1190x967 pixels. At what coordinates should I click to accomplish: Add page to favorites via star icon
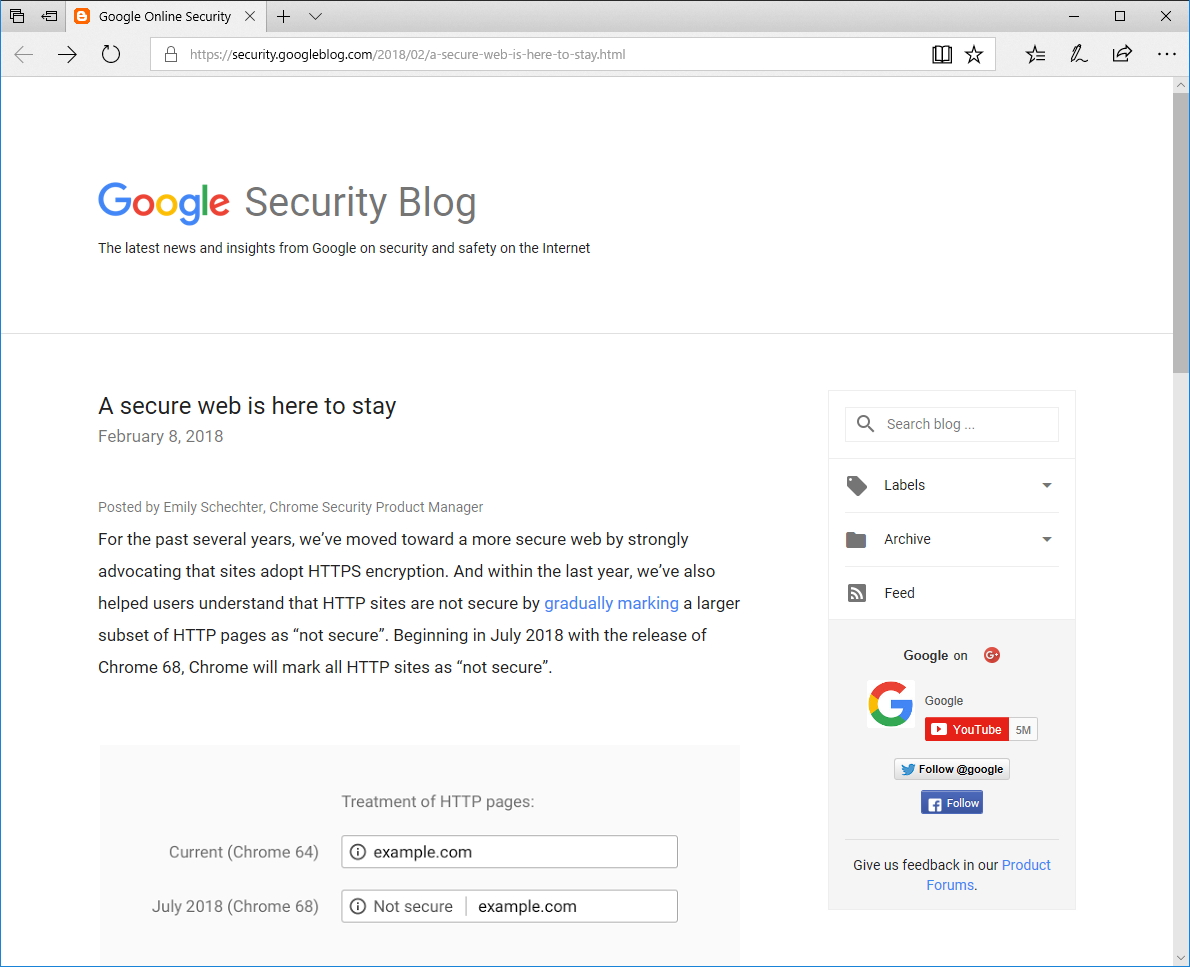tap(974, 54)
